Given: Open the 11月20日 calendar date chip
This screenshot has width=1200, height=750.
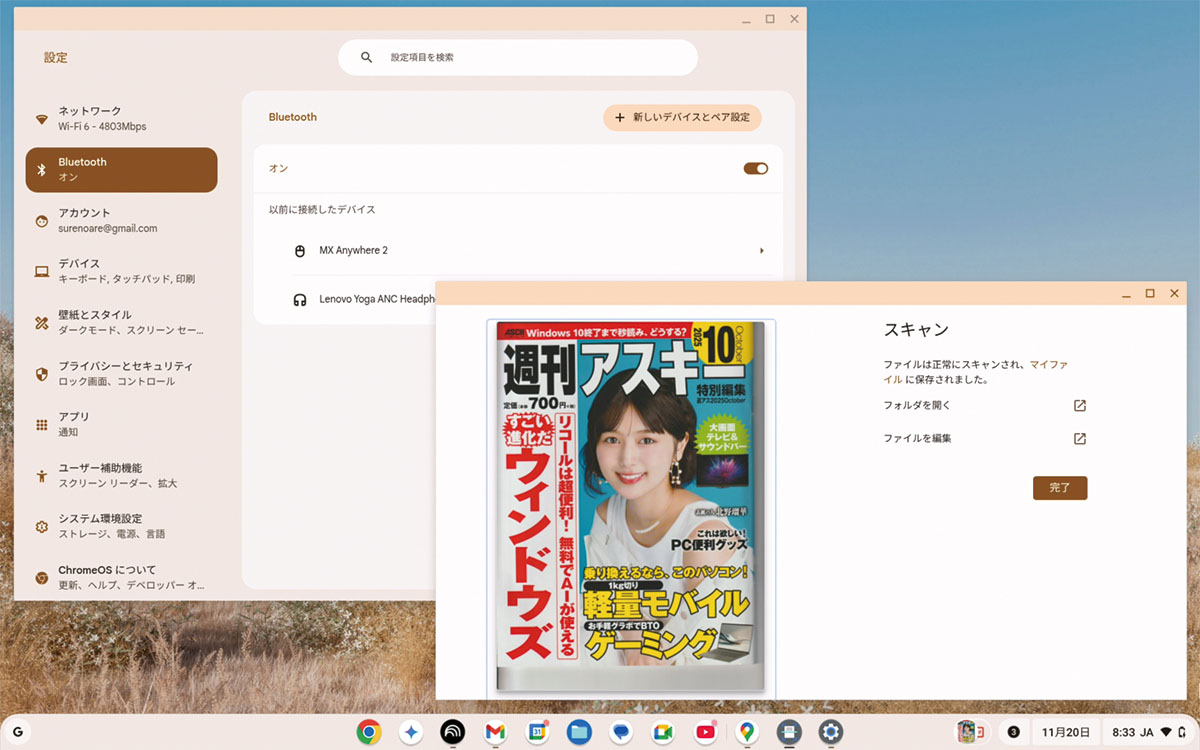Looking at the screenshot, I should (1066, 732).
